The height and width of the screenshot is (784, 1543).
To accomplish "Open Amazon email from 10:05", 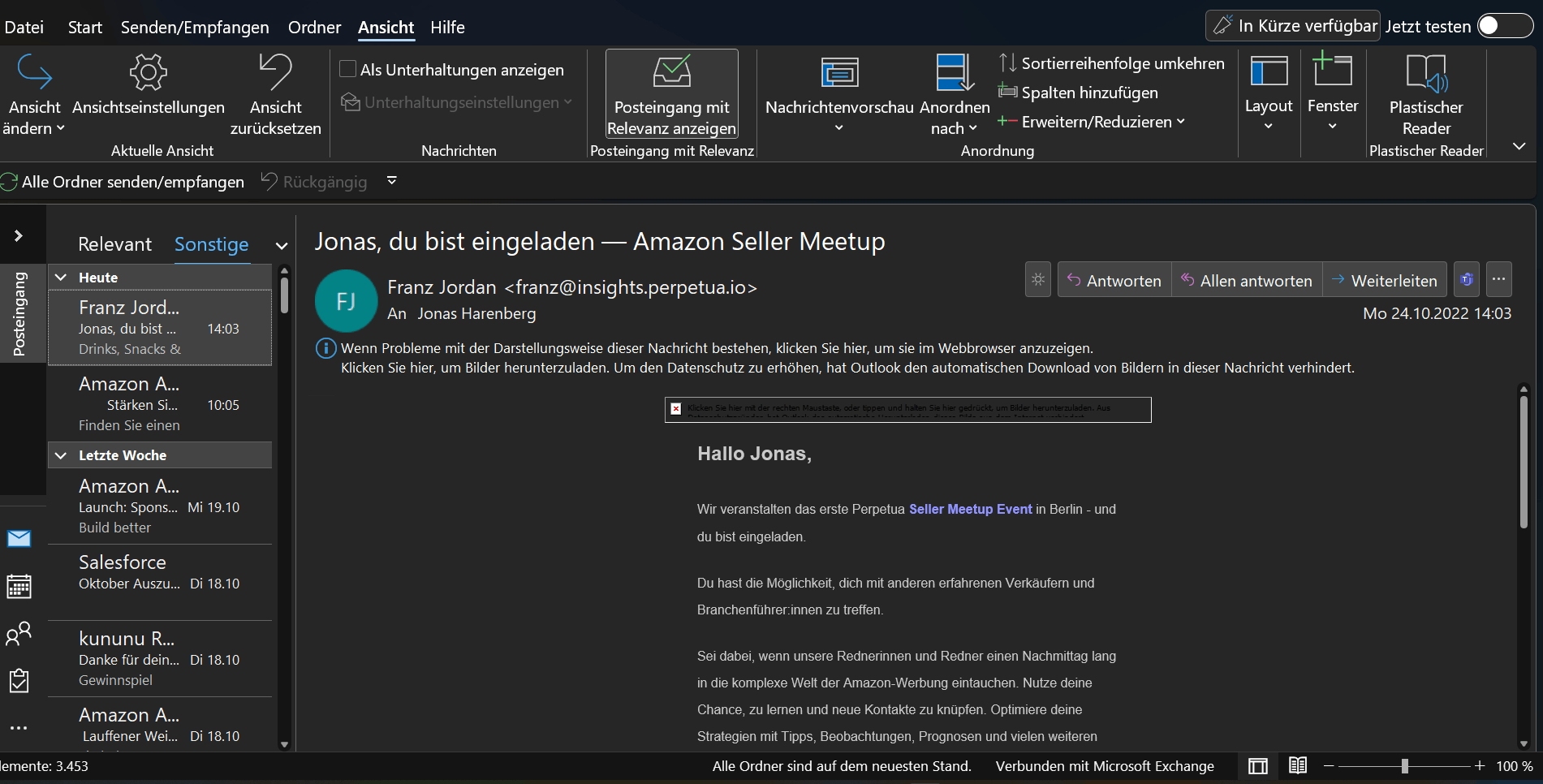I will [x=160, y=404].
